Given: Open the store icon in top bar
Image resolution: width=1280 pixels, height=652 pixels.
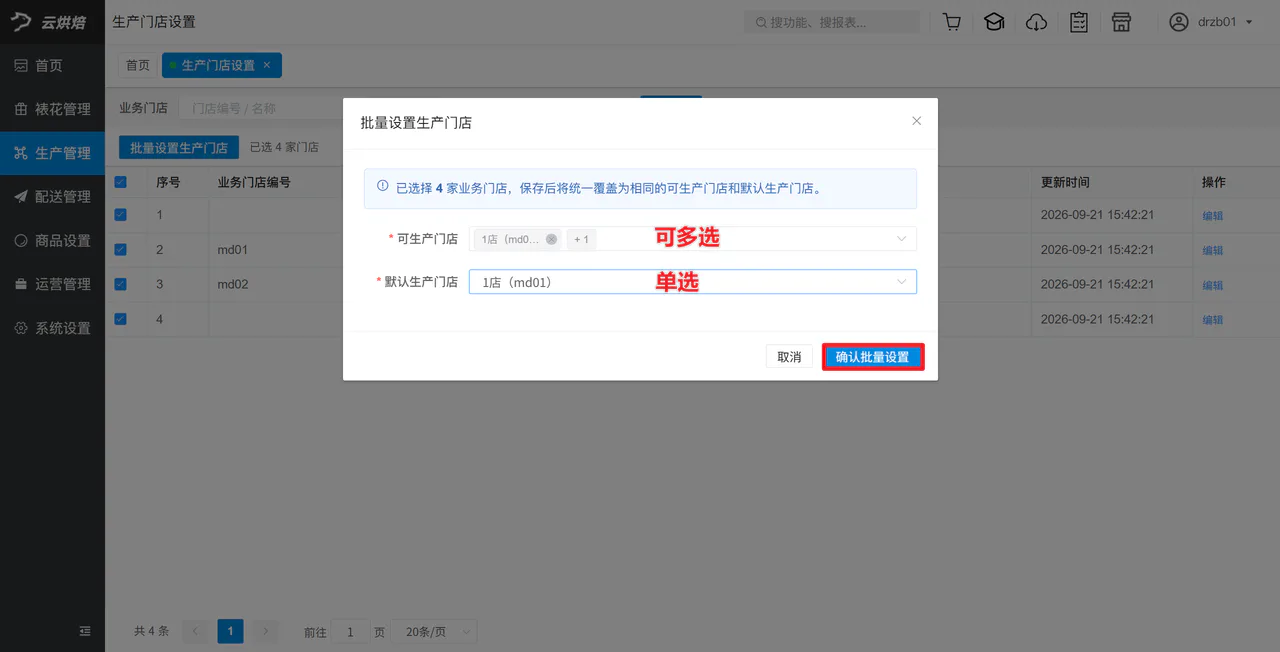Looking at the screenshot, I should coord(1121,22).
